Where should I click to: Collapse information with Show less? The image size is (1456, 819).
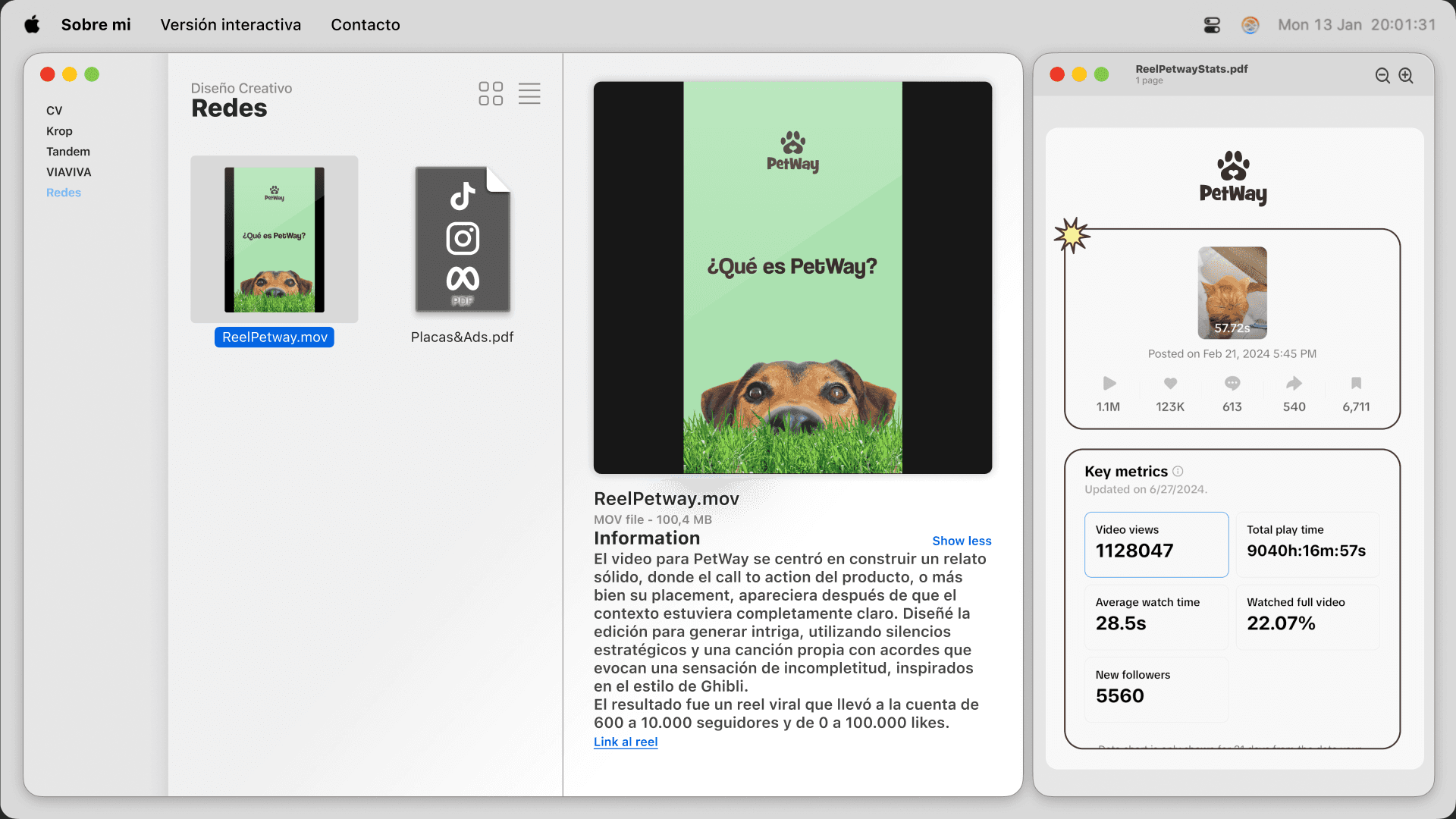(962, 541)
